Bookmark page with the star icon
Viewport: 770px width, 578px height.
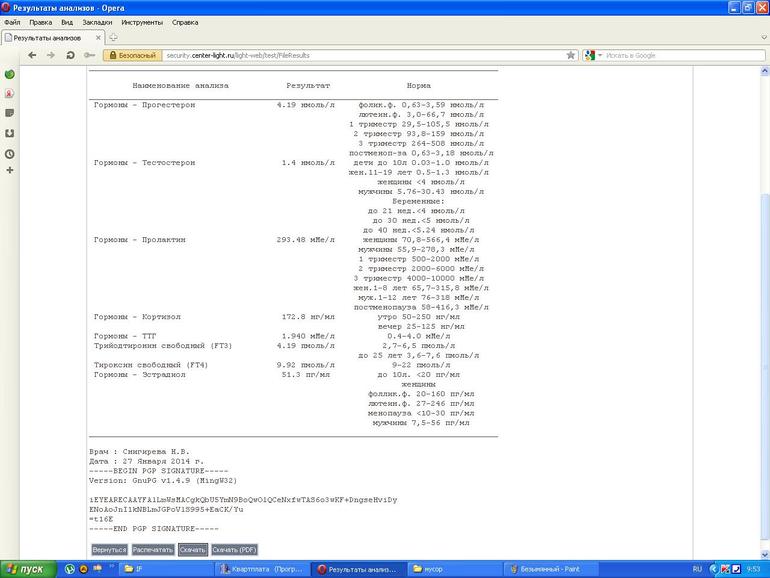[x=571, y=55]
